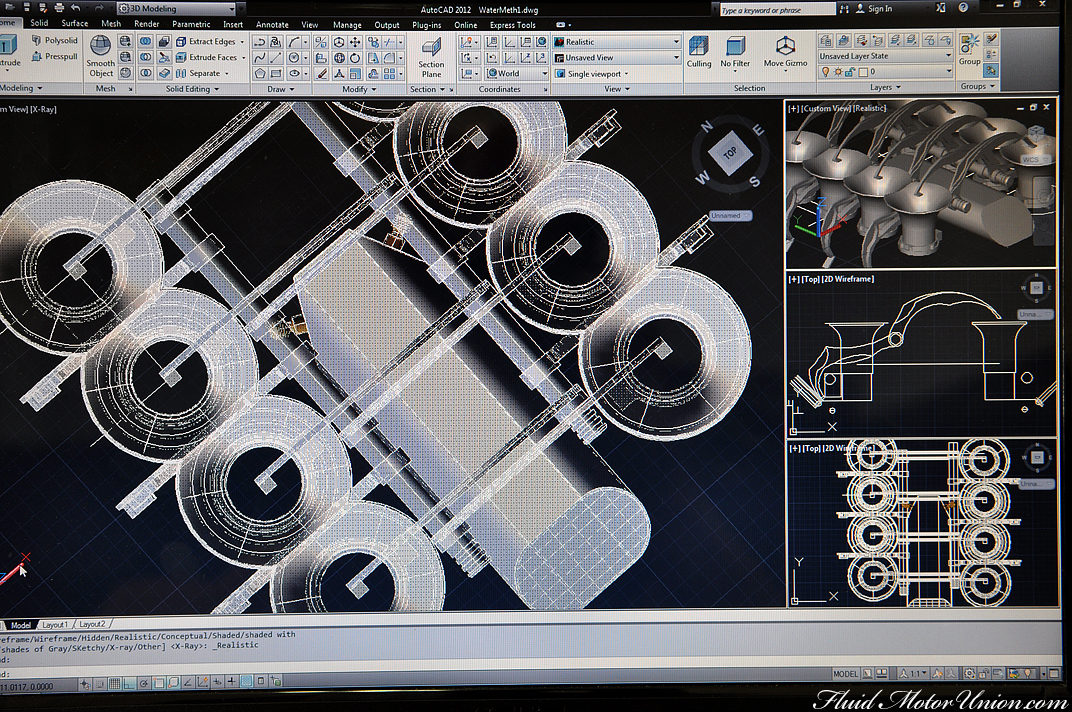Activate the Presspull tool
The image size is (1072, 712).
coord(55,57)
